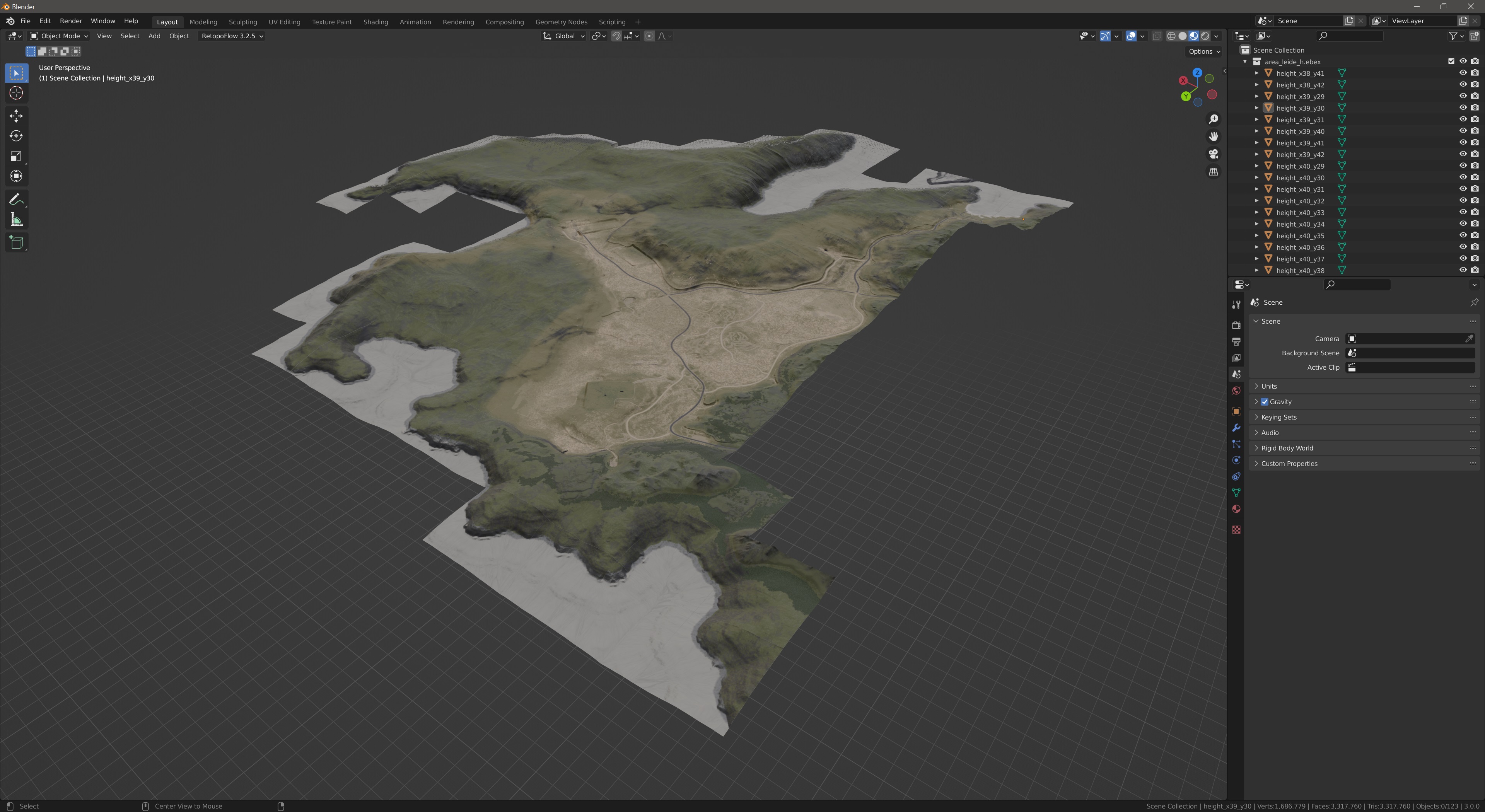Open the Physics properties tab
This screenshot has width=1485, height=812.
(x=1236, y=460)
